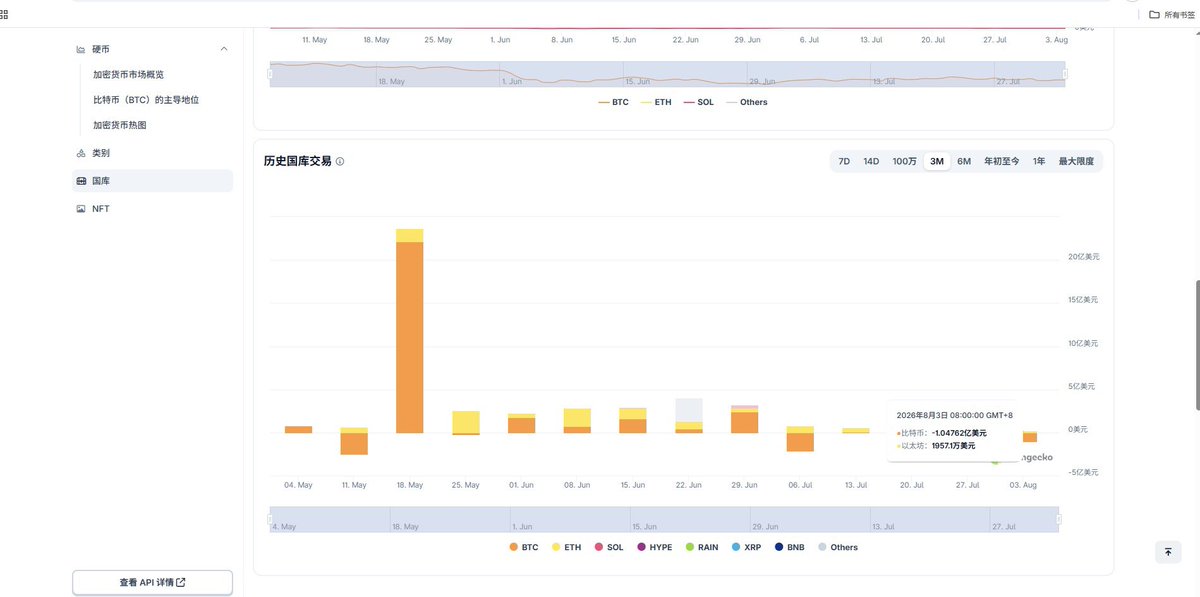Click the 25. May ETH yellow bar
1200x597 pixels.
point(465,421)
